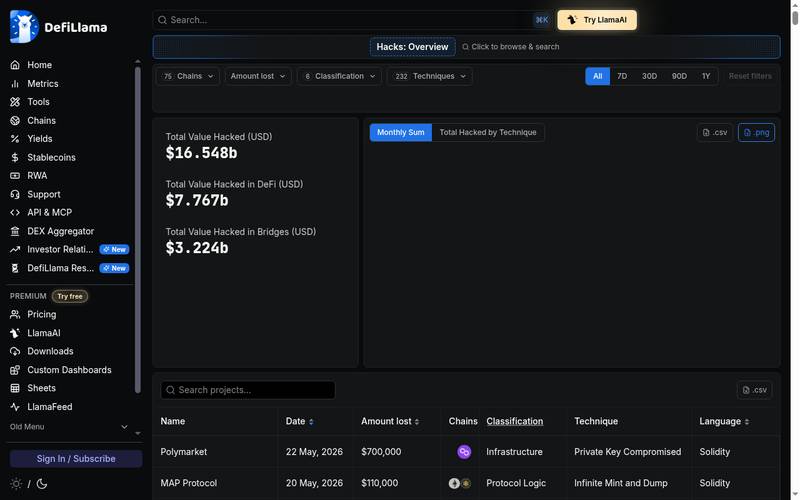Click the Stablecoins dollar icon
The width and height of the screenshot is (800, 500).
15,157
